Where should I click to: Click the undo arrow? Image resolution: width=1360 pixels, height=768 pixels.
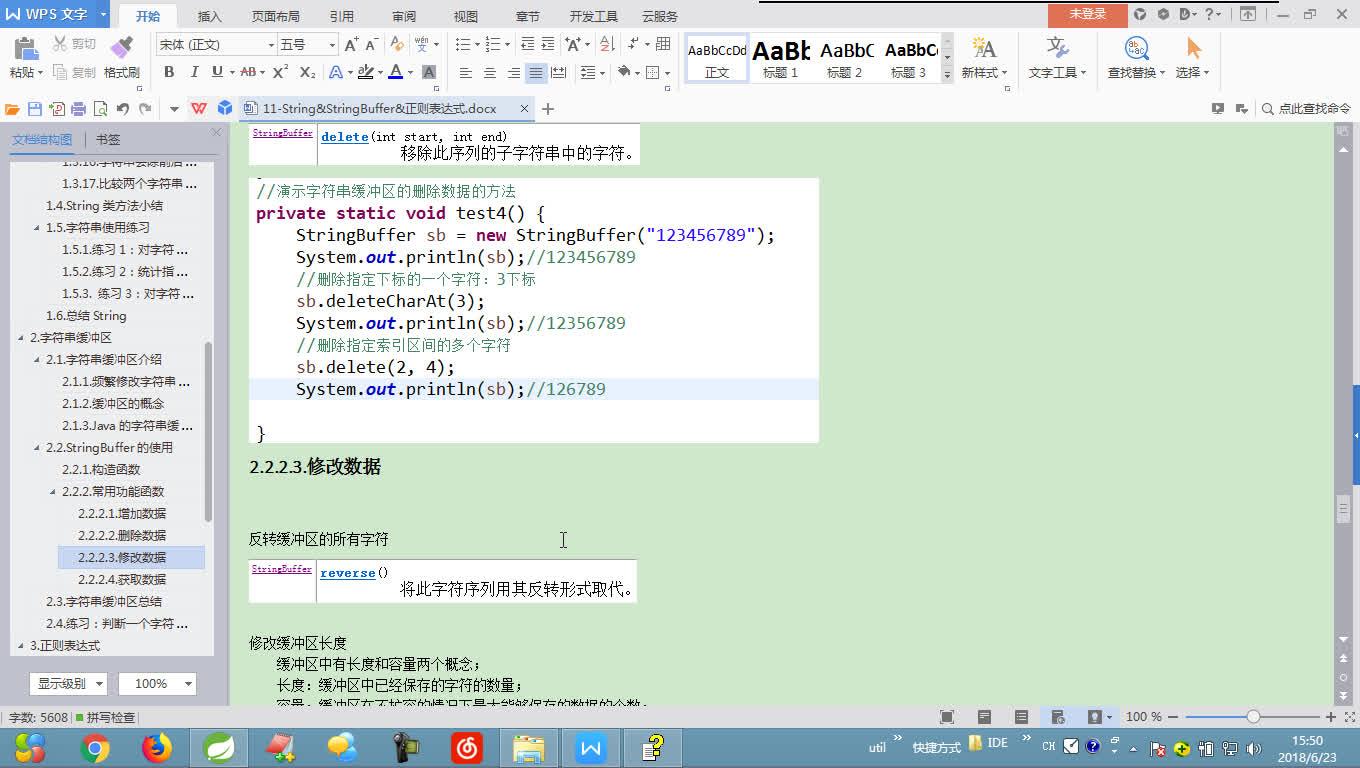pos(122,109)
